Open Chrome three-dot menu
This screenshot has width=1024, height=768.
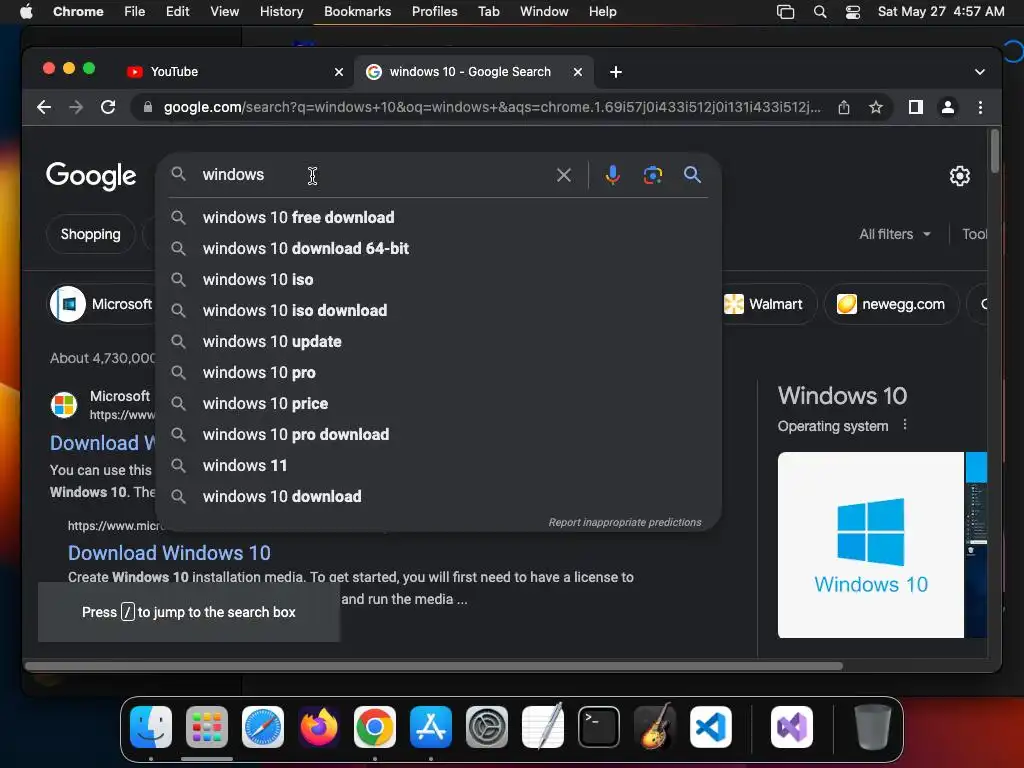(x=980, y=107)
